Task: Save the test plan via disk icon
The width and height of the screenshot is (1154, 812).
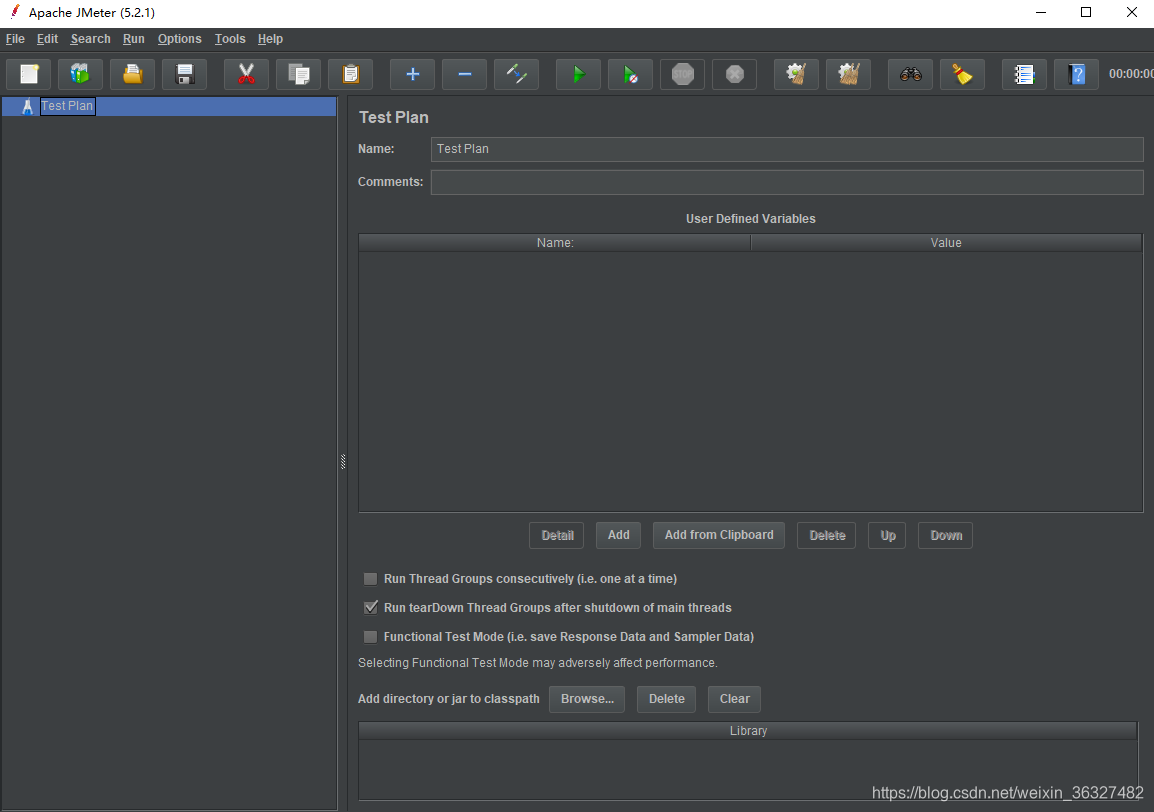Action: pos(184,74)
